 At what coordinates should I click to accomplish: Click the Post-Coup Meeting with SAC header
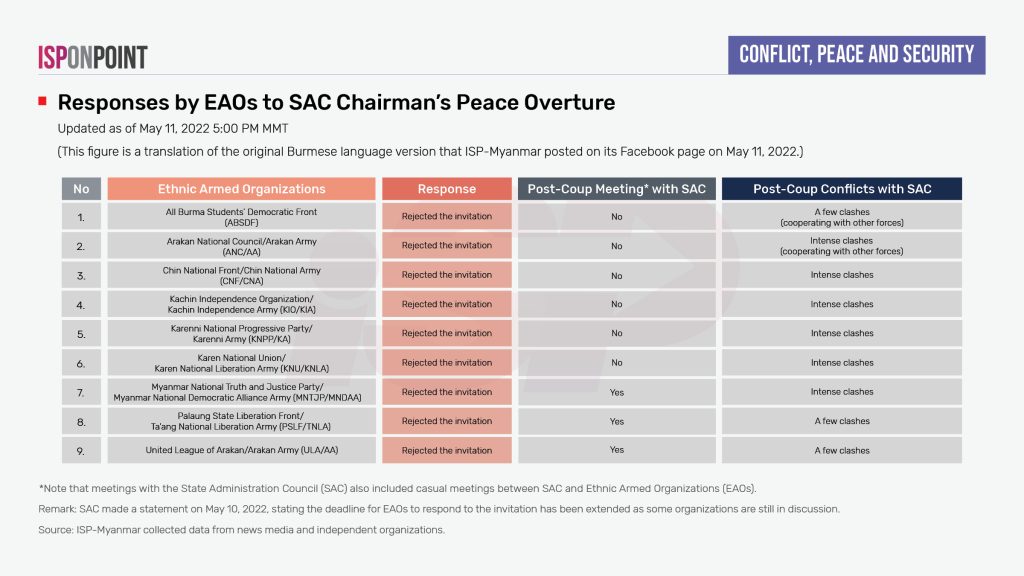616,188
